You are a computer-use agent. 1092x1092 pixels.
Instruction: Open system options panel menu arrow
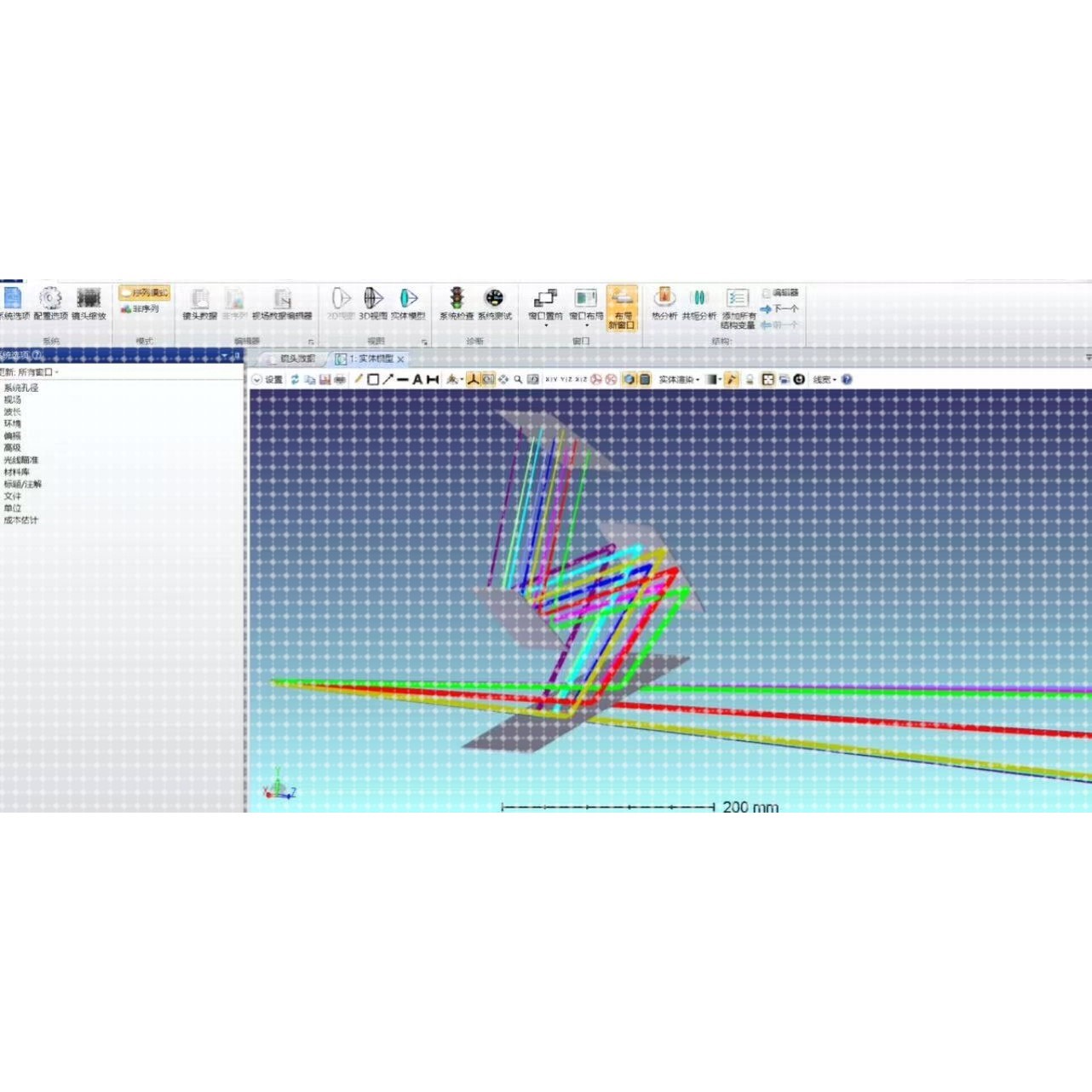tap(226, 356)
